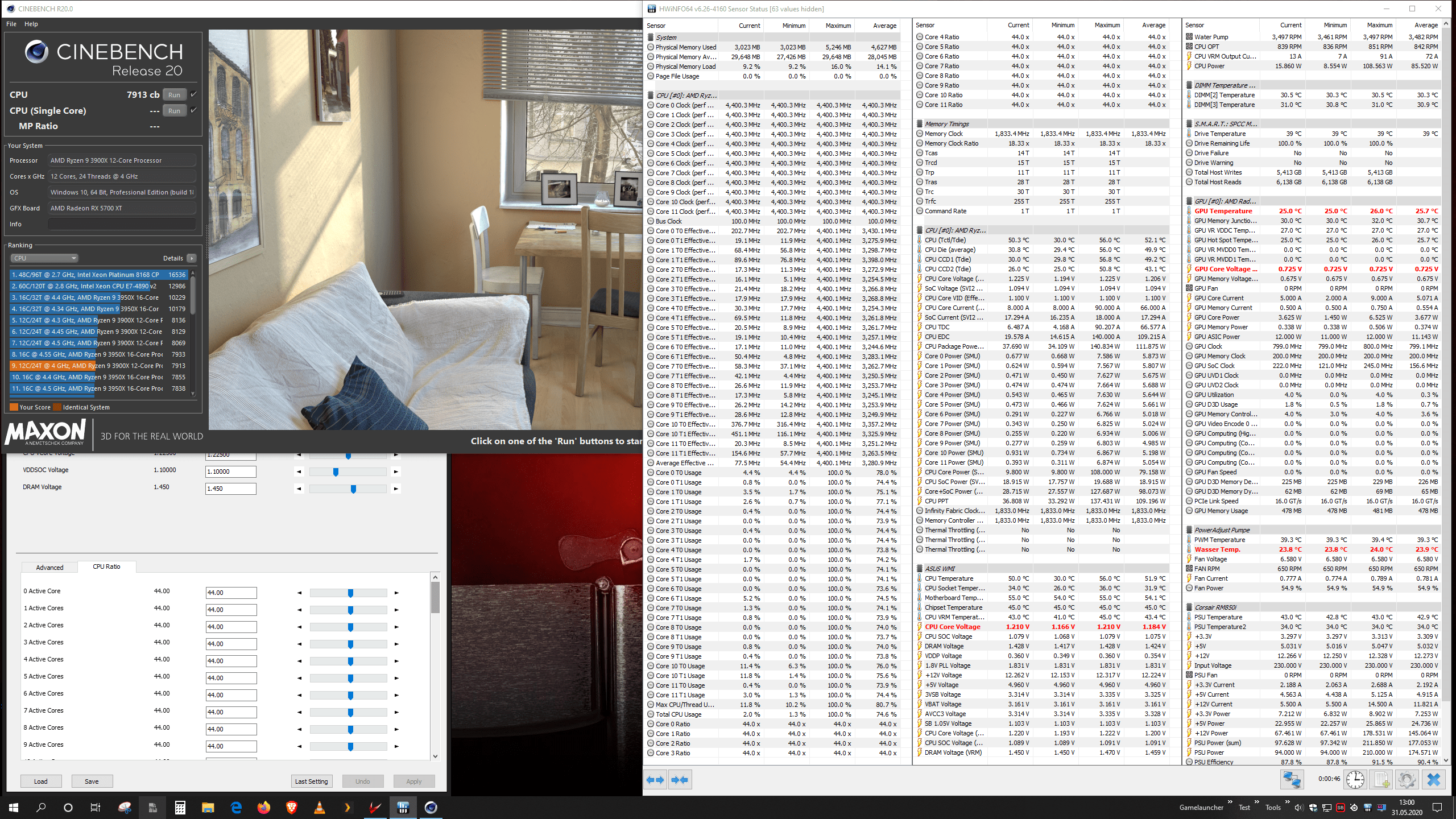Click the HWiNFO reset clock icon
This screenshot has height=819, width=1456.
1355,779
